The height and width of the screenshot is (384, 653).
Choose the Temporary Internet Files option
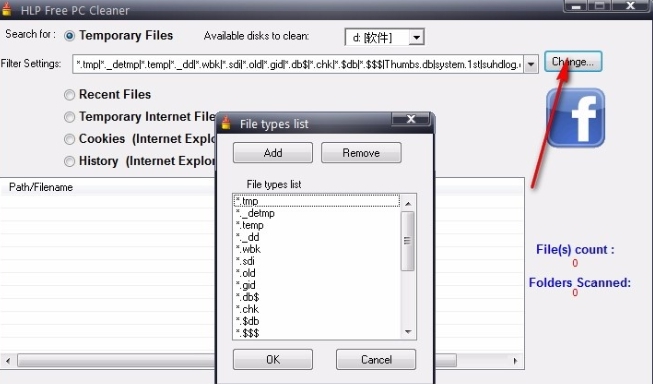pyautogui.click(x=70, y=117)
